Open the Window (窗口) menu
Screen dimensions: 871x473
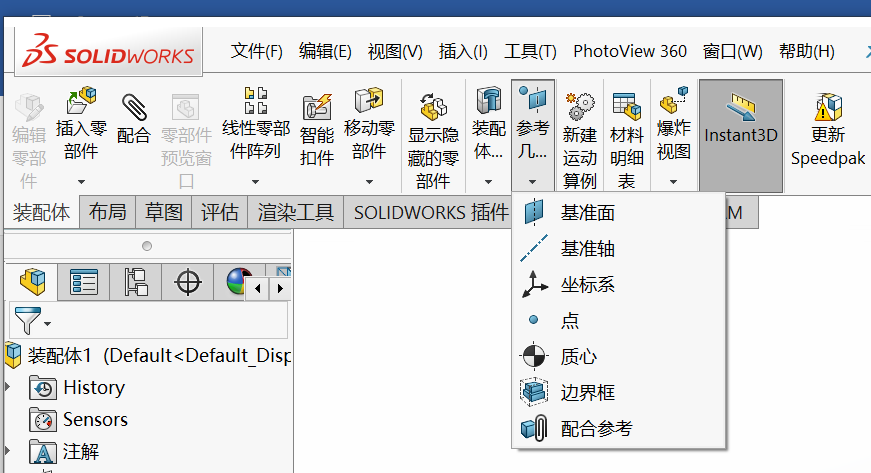[732, 51]
